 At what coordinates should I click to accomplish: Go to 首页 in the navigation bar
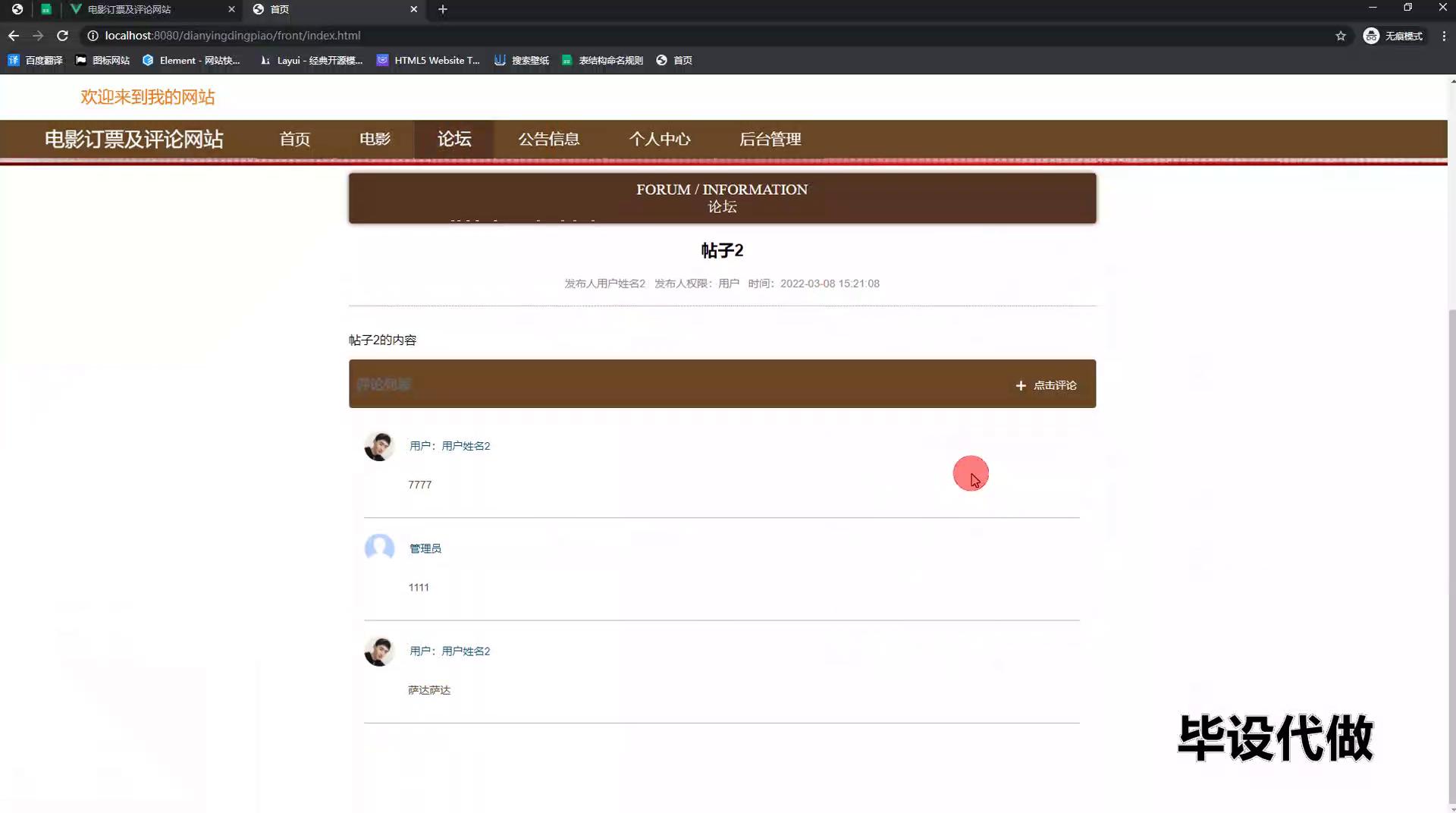(x=294, y=139)
